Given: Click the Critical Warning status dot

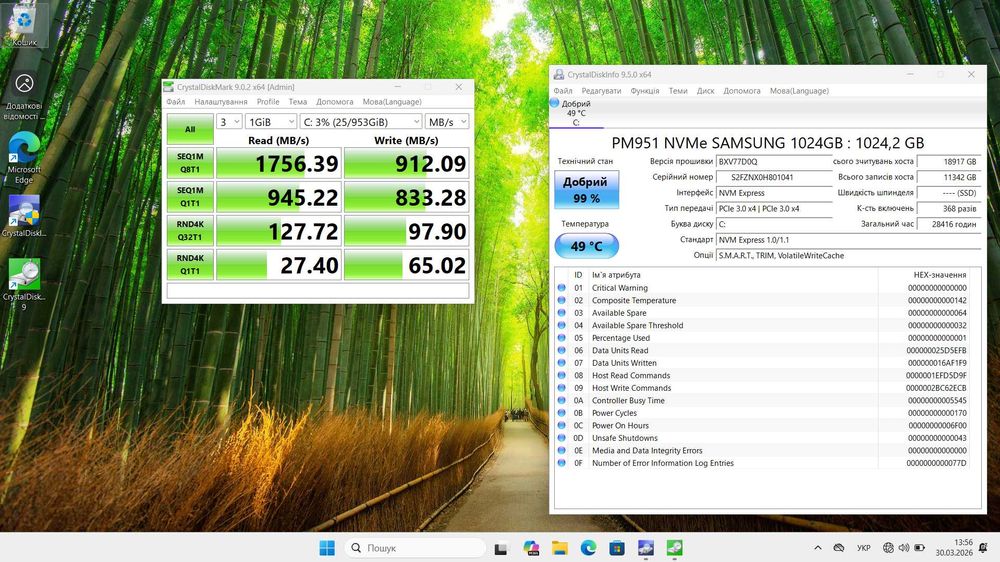Looking at the screenshot, I should tap(561, 288).
